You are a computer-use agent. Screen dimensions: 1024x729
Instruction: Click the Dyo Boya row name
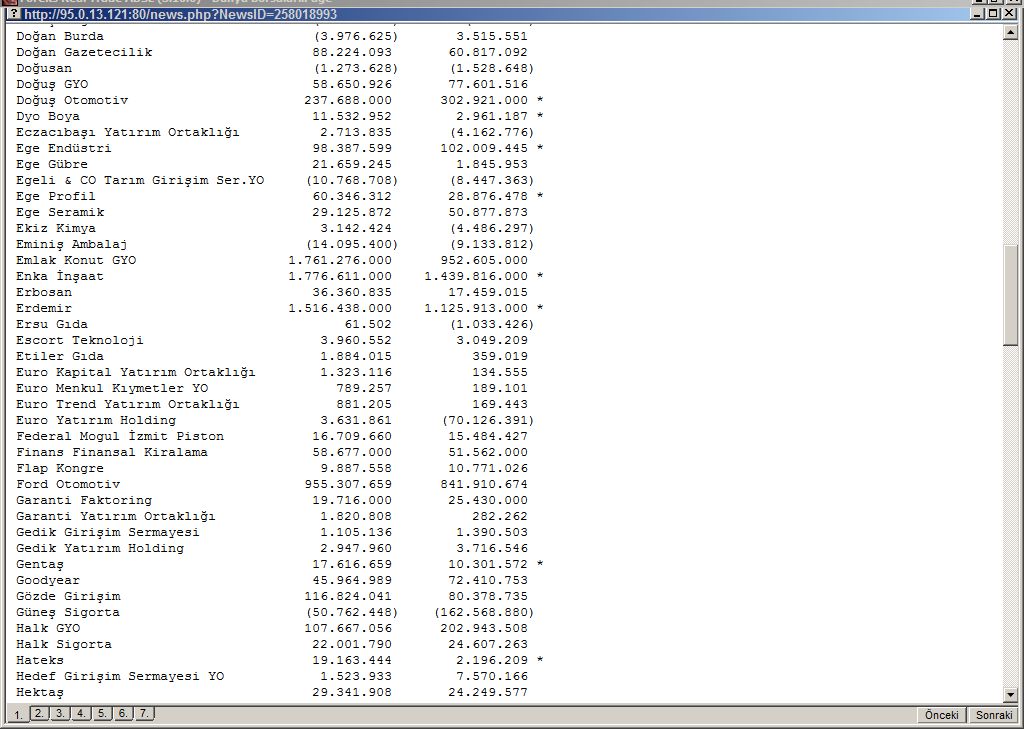tap(48, 116)
